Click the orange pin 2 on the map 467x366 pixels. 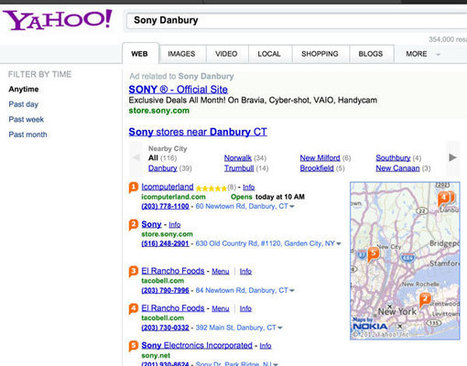point(425,300)
